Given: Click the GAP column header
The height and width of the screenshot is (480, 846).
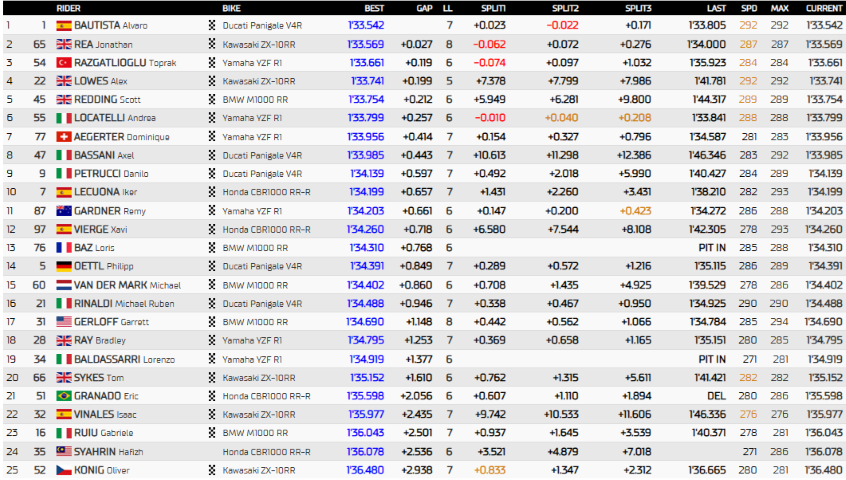Looking at the screenshot, I should 425,8.
